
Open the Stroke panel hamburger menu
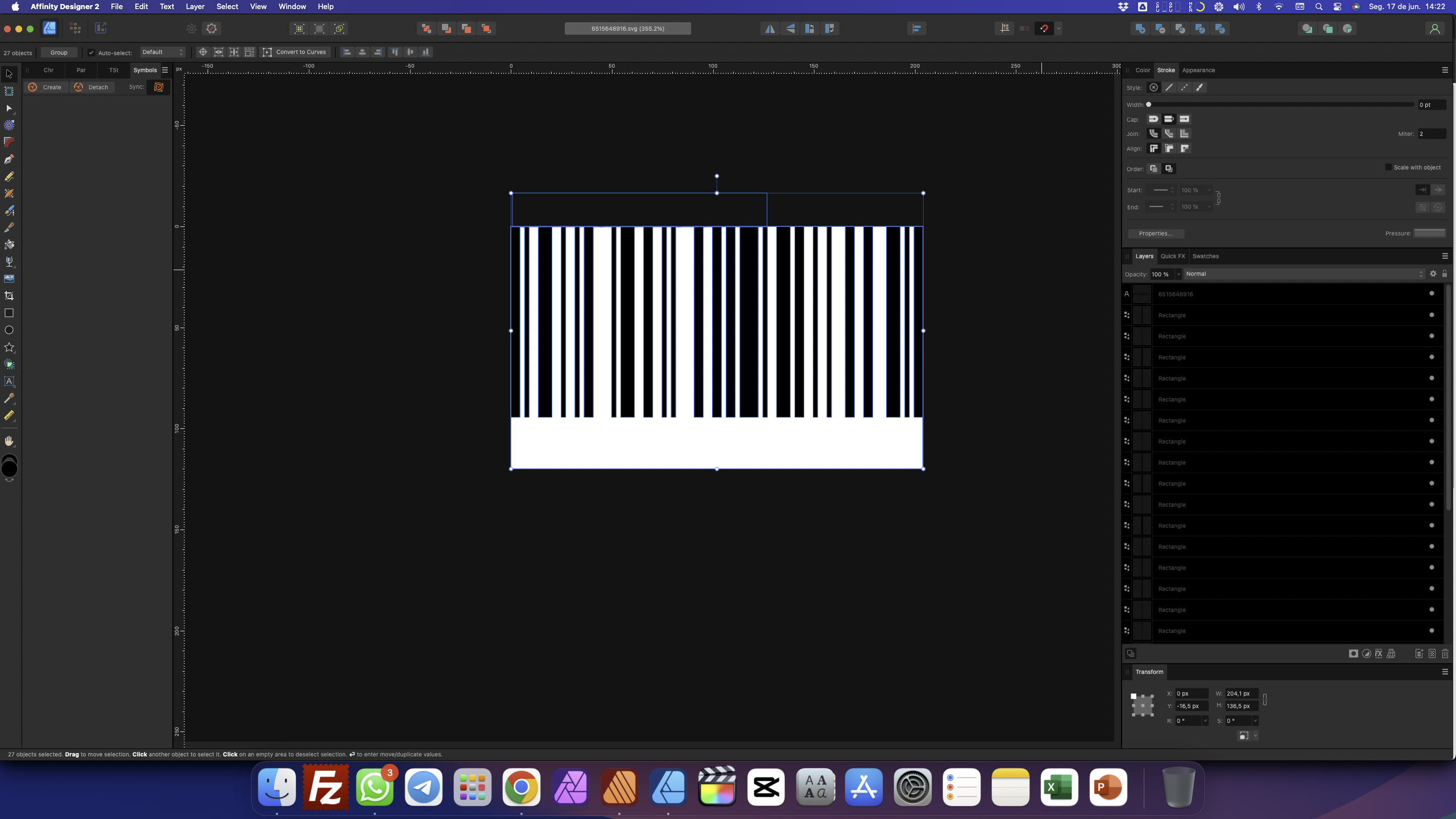[x=1445, y=71]
